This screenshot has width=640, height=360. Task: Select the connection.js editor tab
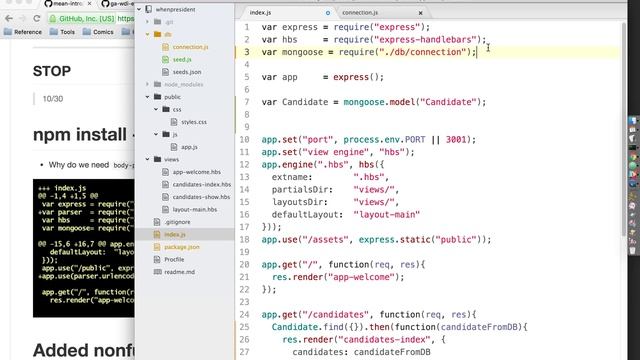pyautogui.click(x=360, y=13)
